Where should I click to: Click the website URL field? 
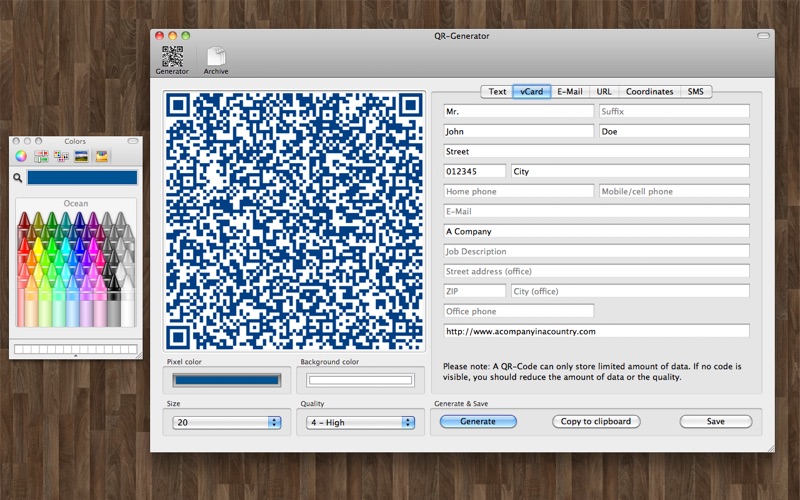point(596,331)
